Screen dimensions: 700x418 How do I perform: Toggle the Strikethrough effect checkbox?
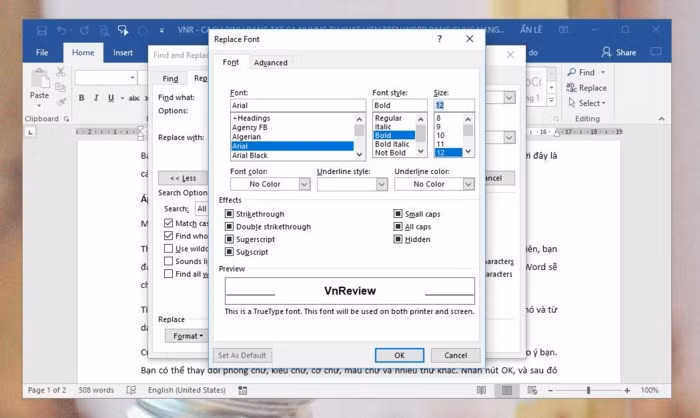click(230, 214)
